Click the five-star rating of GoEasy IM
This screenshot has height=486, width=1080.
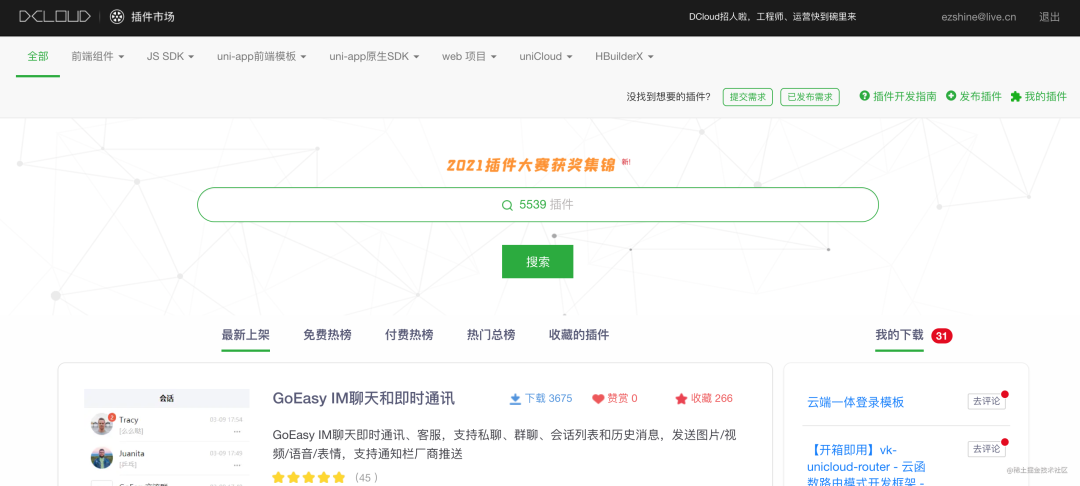309,477
